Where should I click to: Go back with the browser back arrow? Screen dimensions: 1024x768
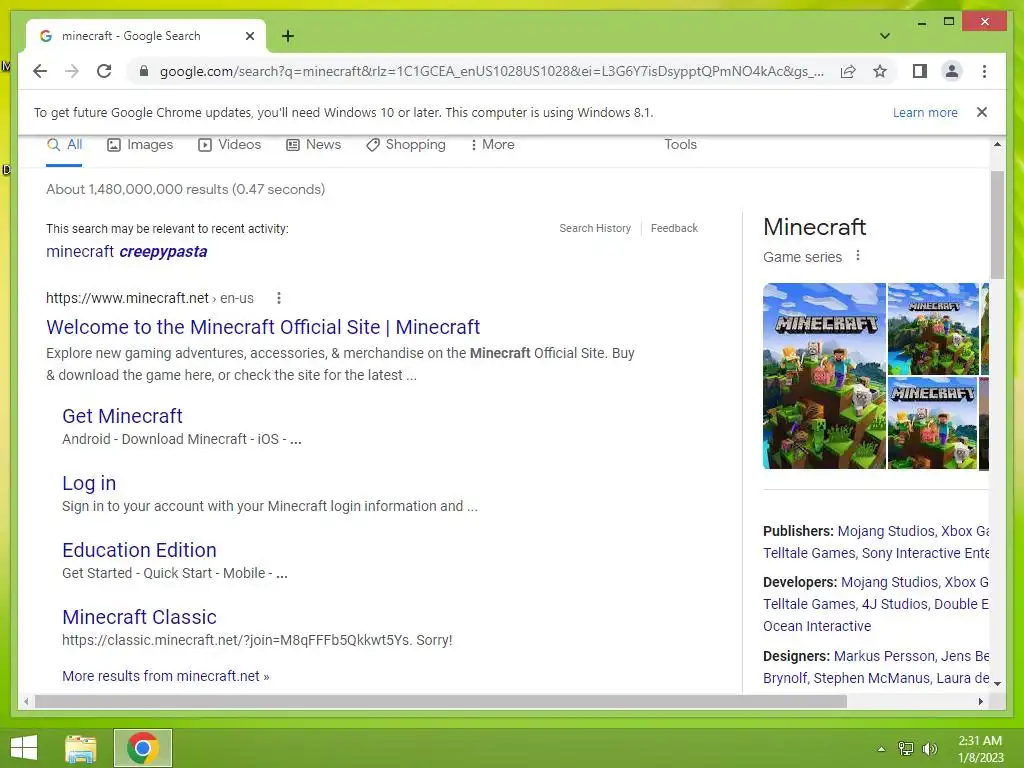click(40, 71)
